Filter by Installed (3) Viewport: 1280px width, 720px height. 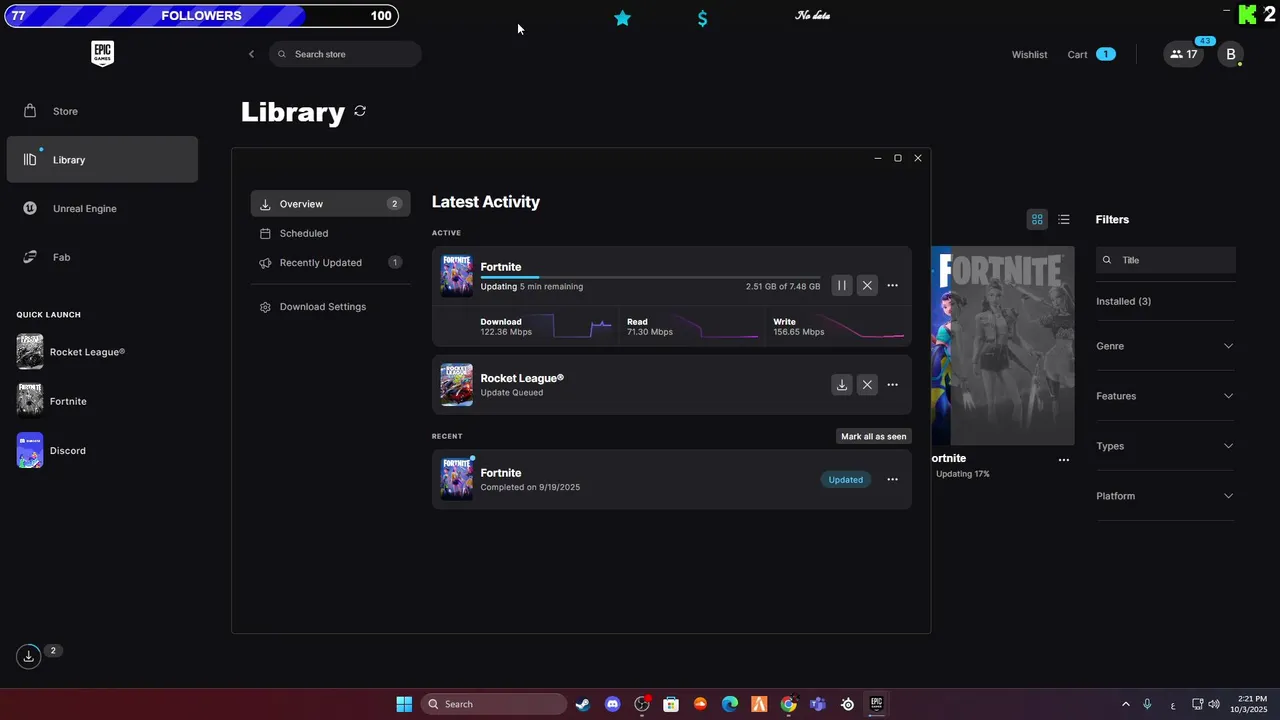point(1123,301)
